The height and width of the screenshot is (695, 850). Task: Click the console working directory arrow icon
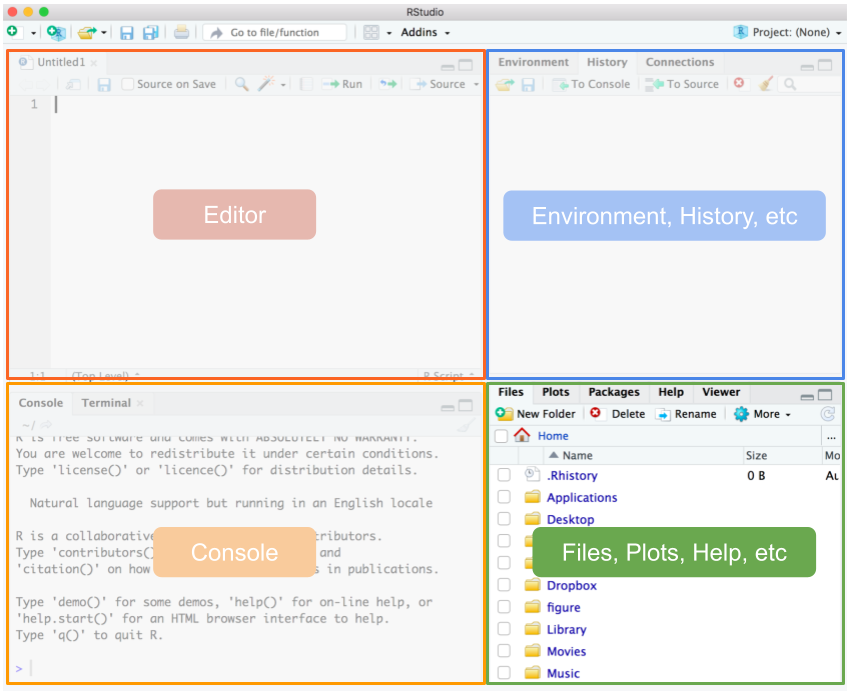pyautogui.click(x=46, y=425)
